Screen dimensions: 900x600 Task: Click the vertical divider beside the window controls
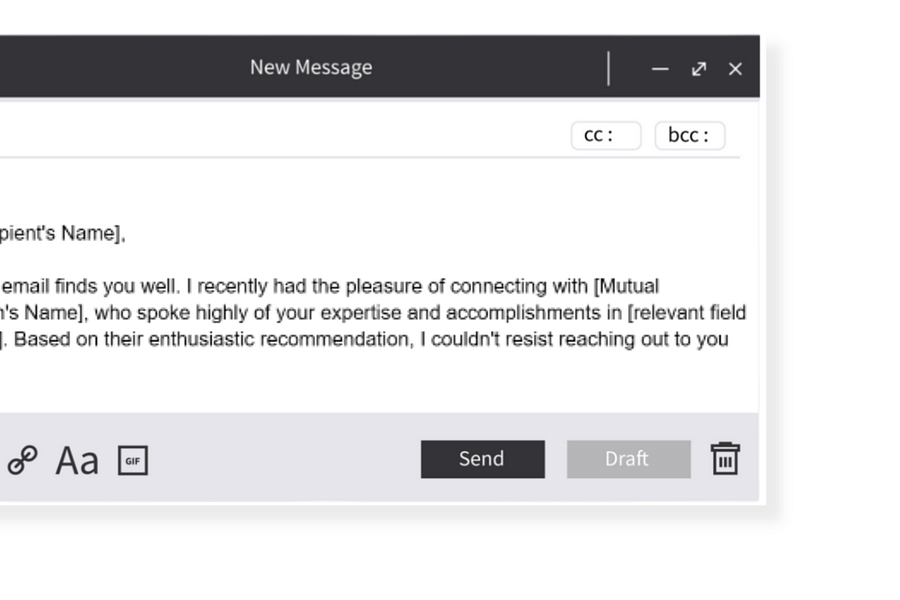click(x=609, y=67)
